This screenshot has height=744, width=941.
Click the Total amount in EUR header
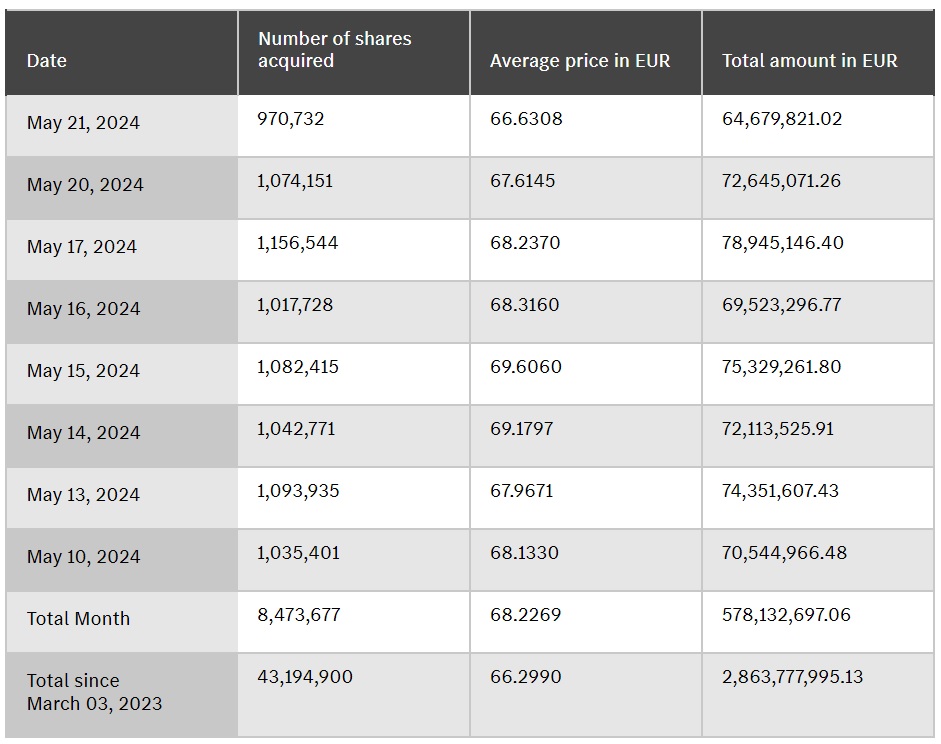click(810, 61)
